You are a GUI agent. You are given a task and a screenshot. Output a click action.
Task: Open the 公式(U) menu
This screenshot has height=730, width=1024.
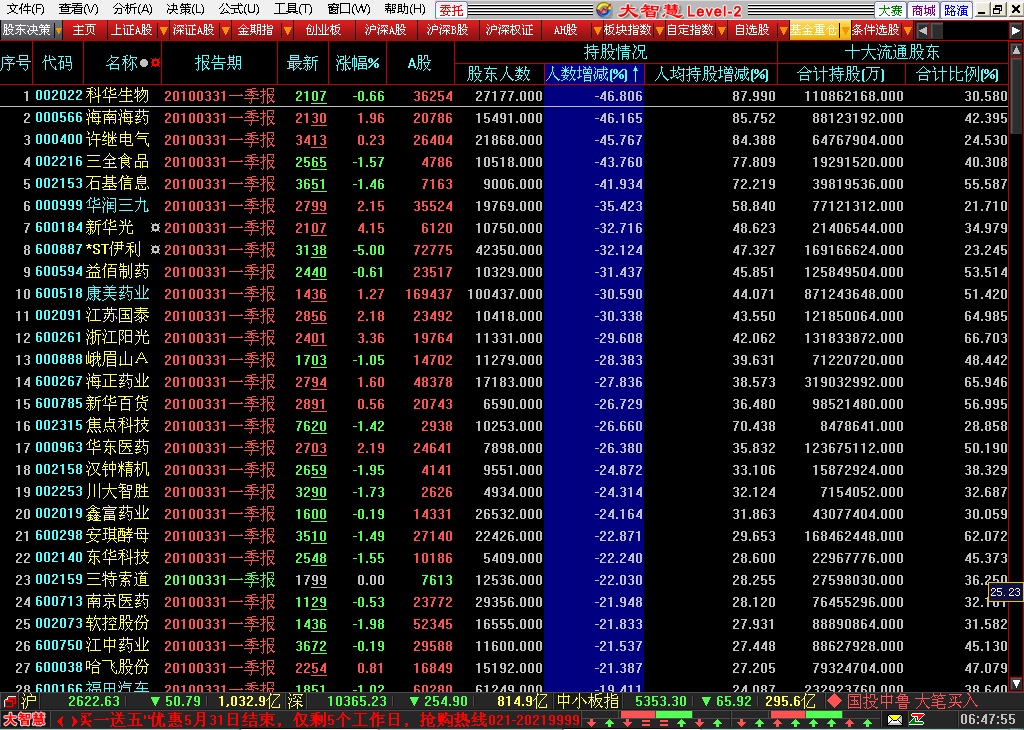pyautogui.click(x=239, y=9)
